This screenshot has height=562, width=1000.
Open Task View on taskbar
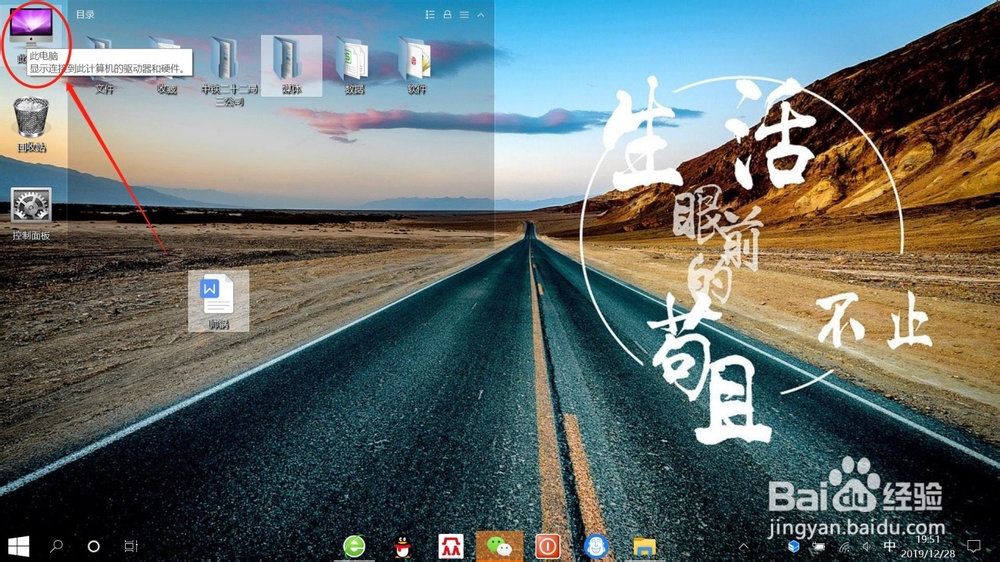coord(131,546)
